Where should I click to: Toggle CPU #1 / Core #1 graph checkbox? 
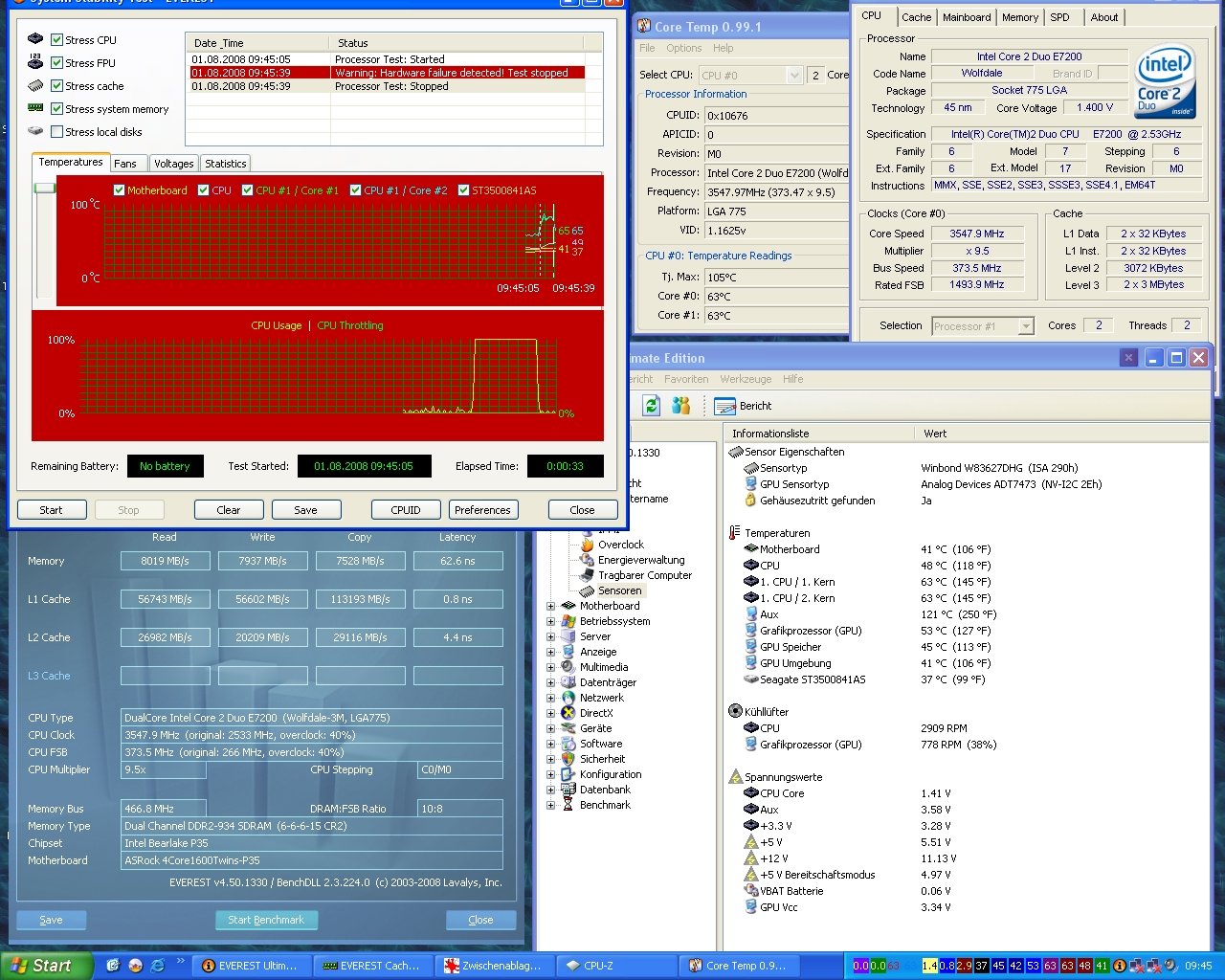[248, 190]
